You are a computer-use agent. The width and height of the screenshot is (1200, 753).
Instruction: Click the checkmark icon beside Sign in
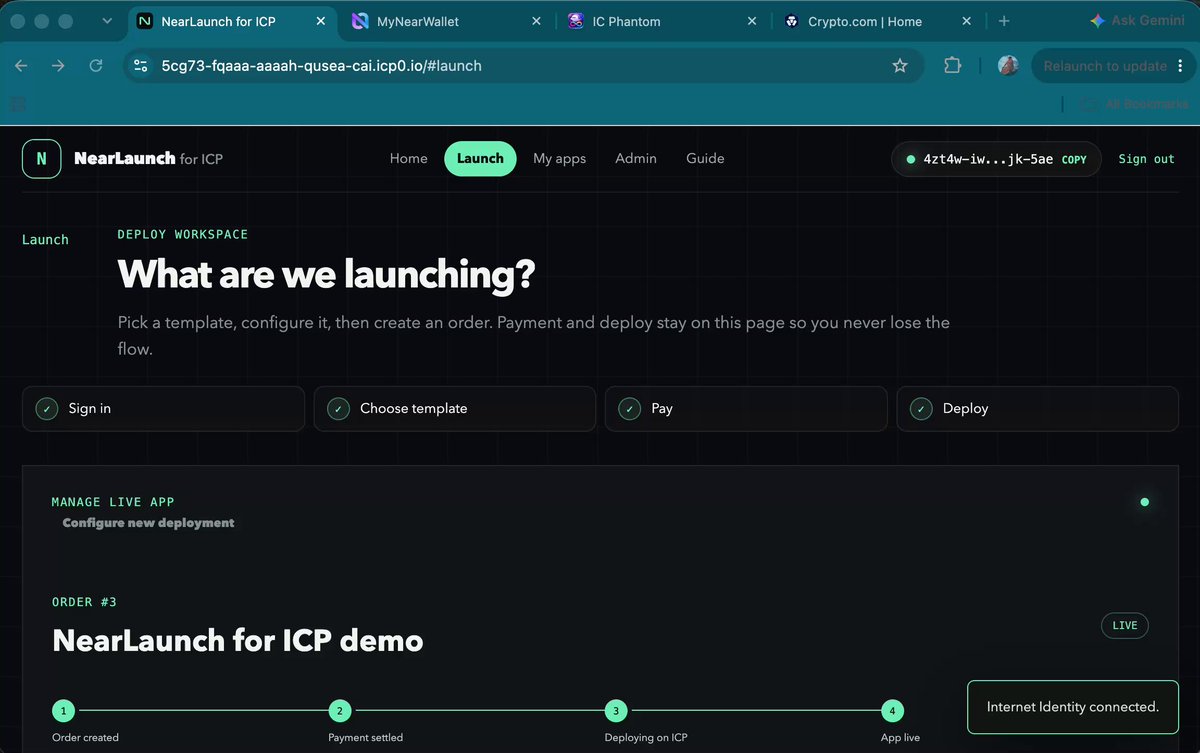[47, 409]
